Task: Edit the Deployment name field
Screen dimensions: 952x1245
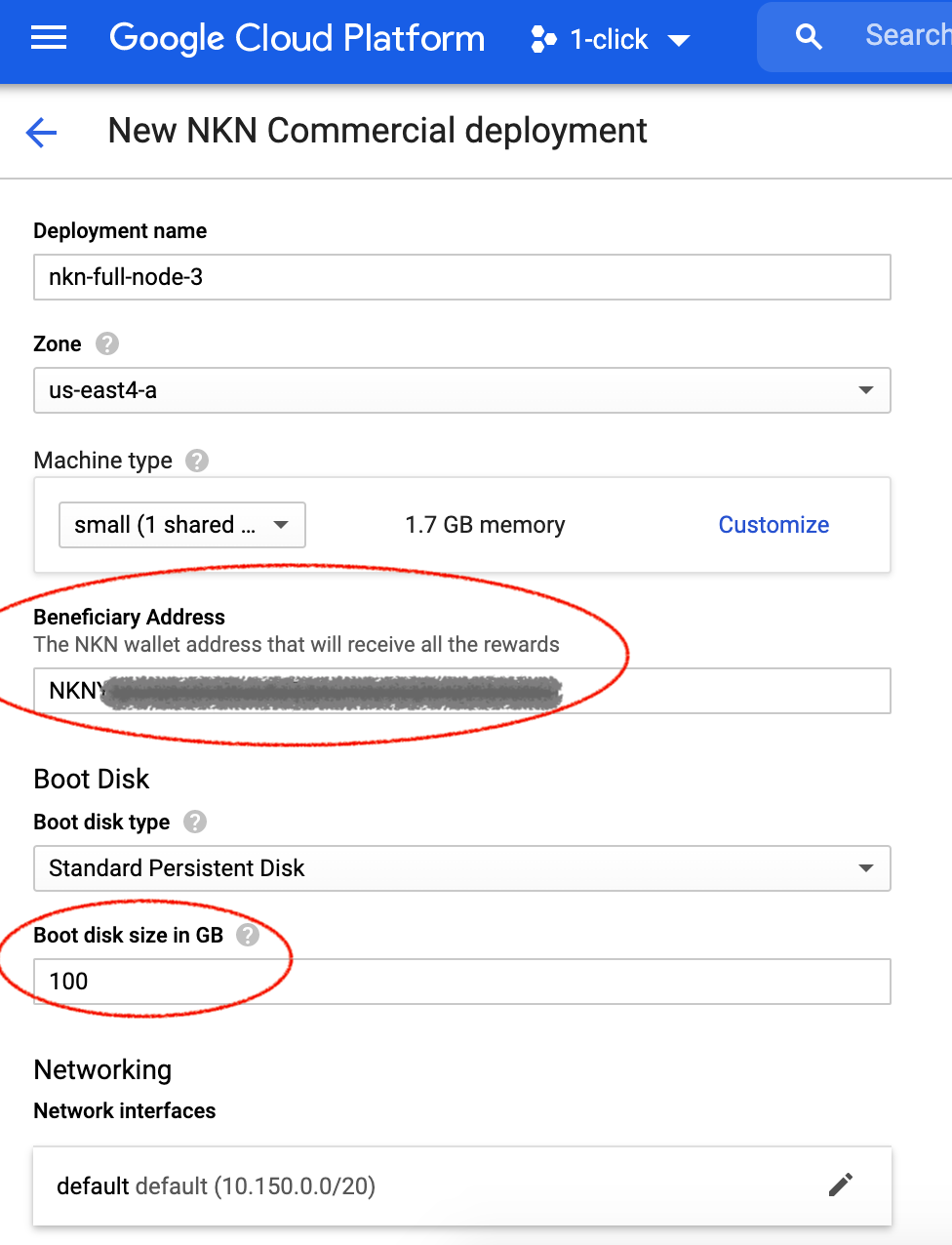Action: (x=462, y=277)
